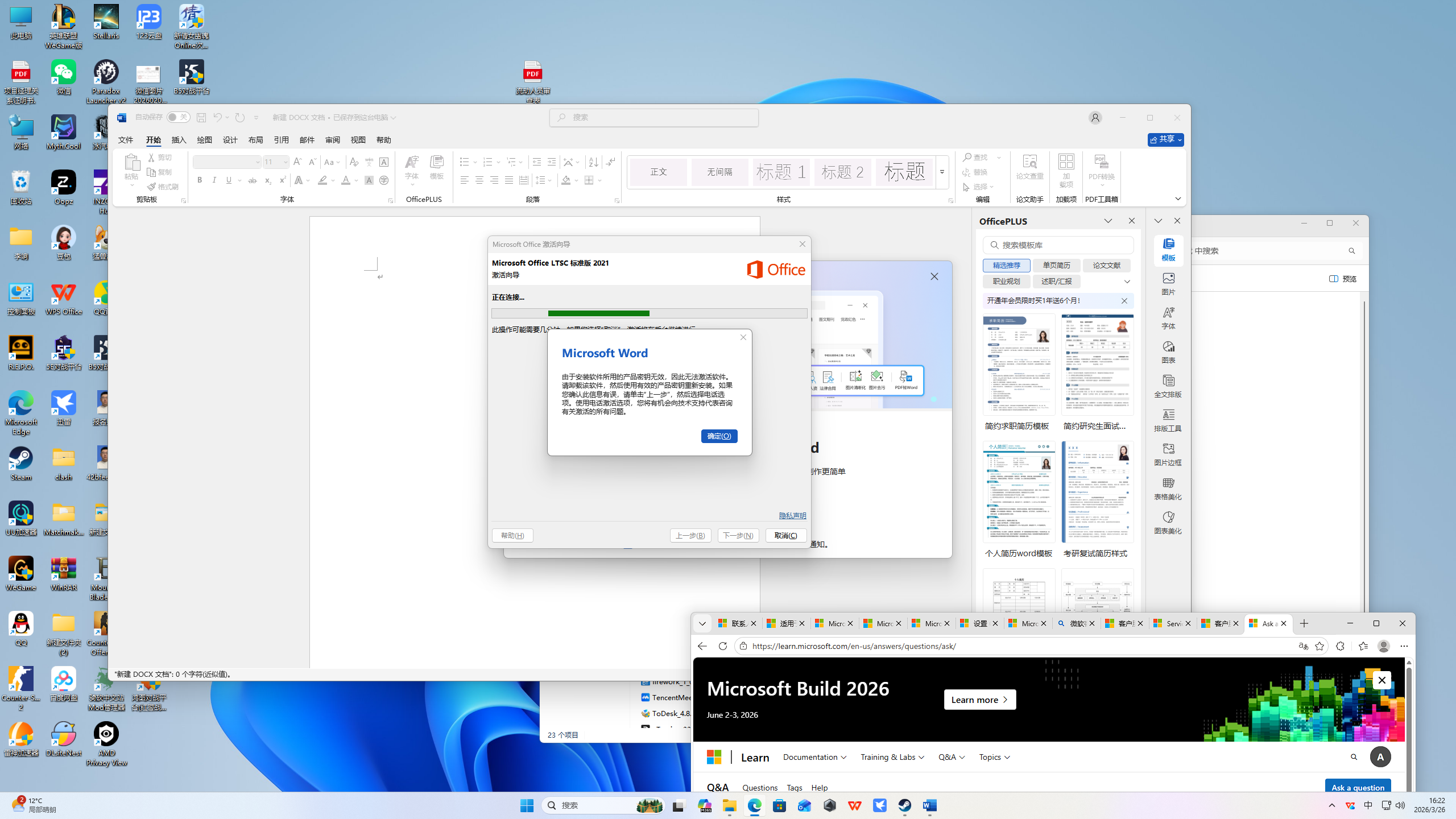Select the 精选推荐 template filter
The height and width of the screenshot is (819, 1456).
coord(1006,266)
